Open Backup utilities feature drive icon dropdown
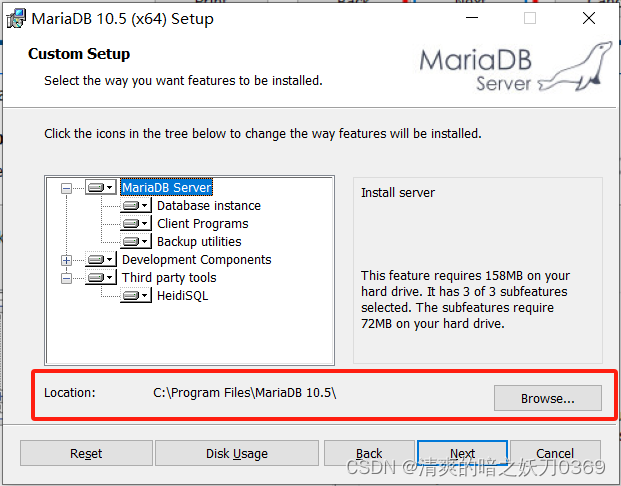The image size is (621, 486). (136, 242)
